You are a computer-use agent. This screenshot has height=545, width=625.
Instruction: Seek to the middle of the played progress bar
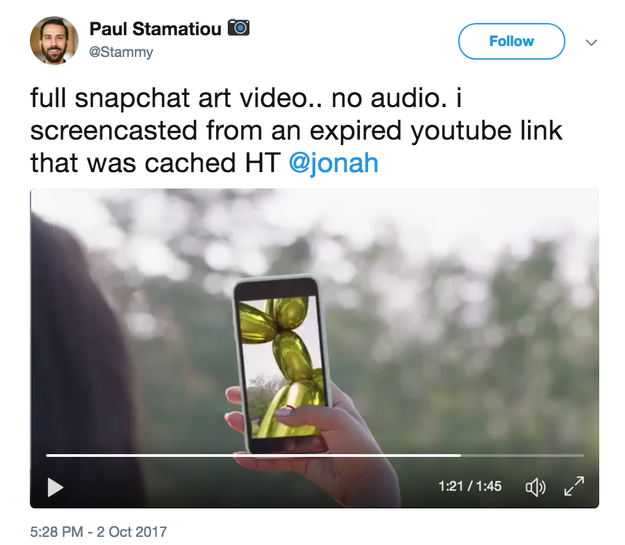click(x=254, y=455)
